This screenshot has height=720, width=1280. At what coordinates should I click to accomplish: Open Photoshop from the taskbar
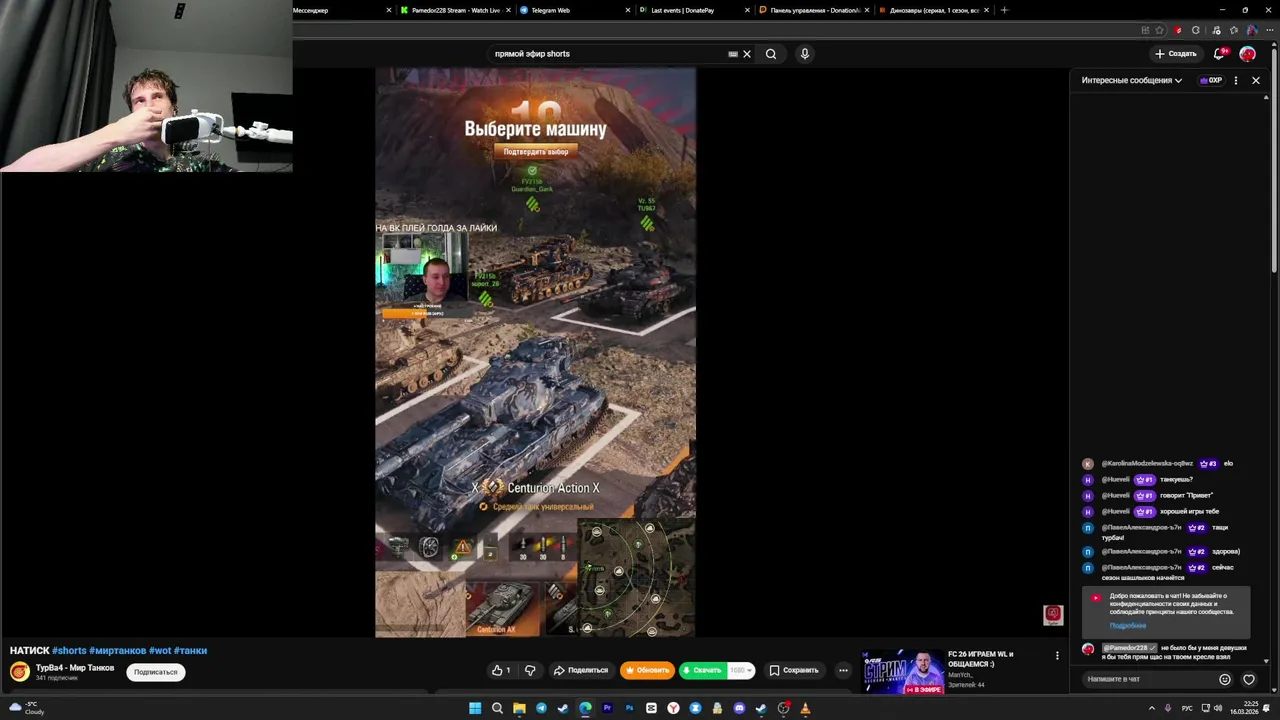coord(629,708)
